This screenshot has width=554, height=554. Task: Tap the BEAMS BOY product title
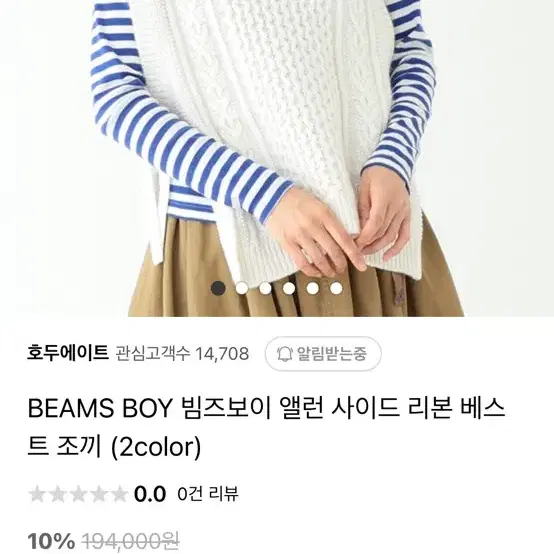click(x=266, y=428)
